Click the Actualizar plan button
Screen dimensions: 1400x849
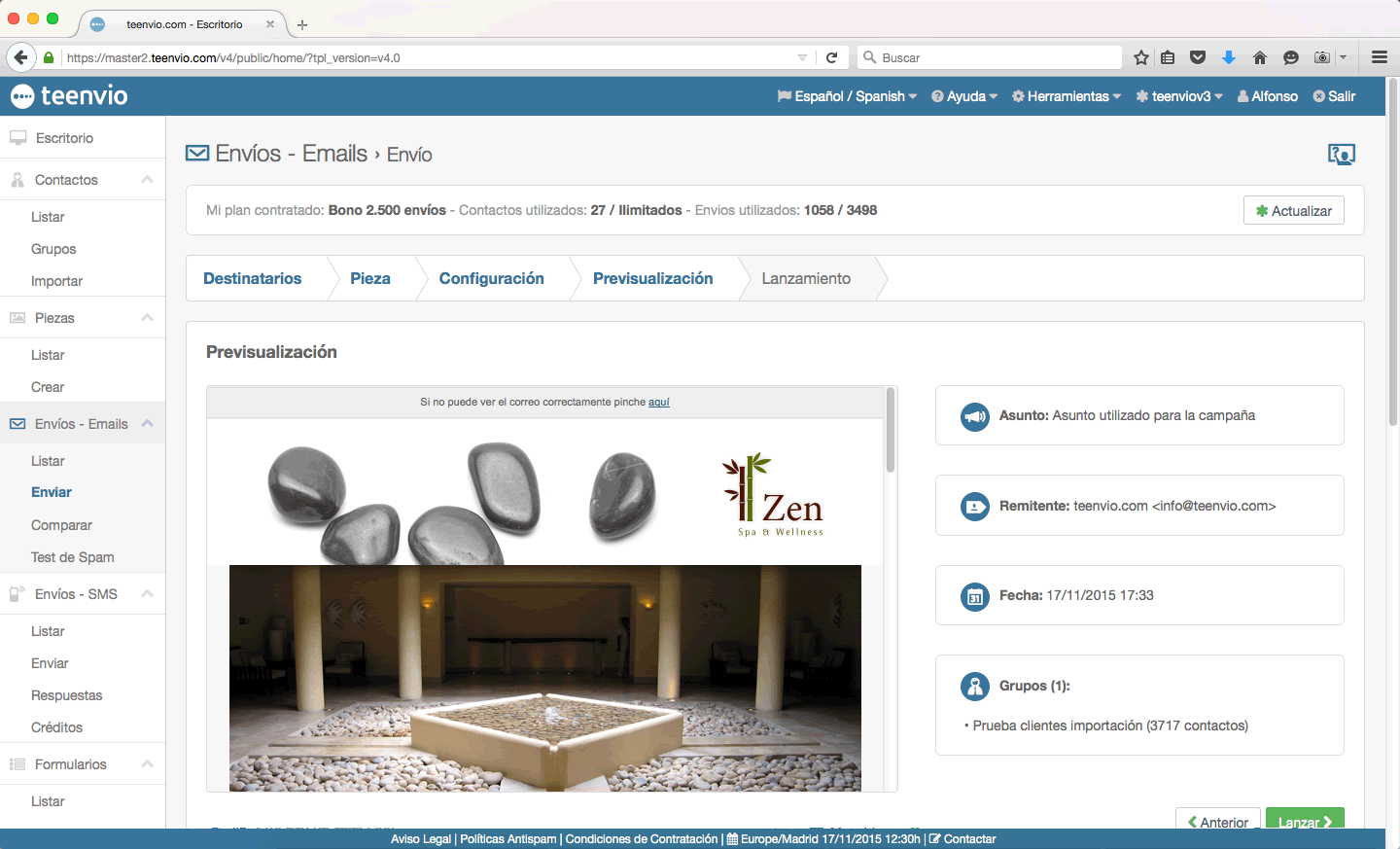1293,210
